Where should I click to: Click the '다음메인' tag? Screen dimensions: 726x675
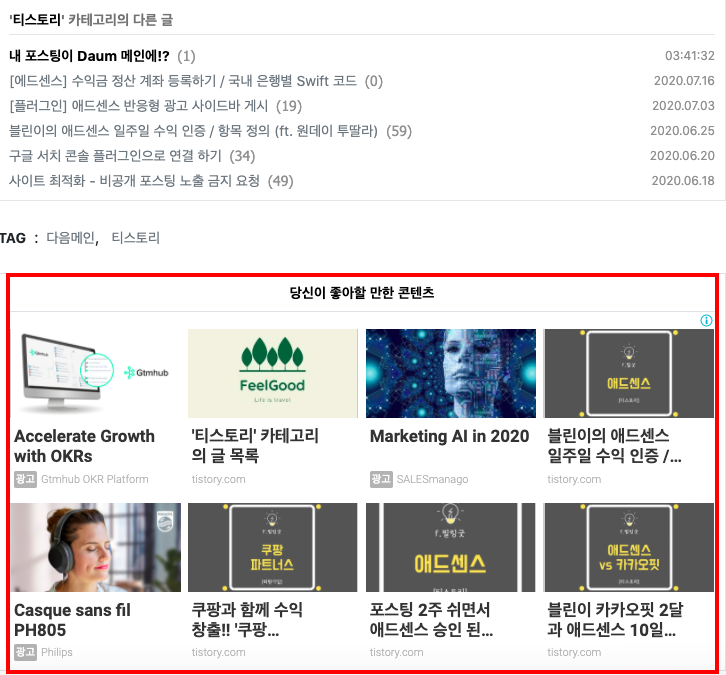(x=71, y=238)
